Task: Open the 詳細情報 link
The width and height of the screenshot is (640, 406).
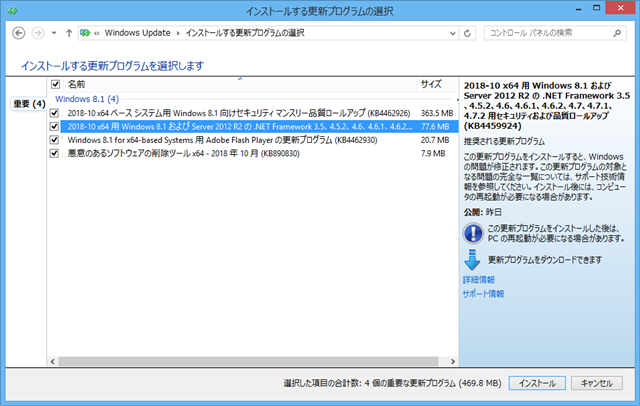Action: pos(478,280)
